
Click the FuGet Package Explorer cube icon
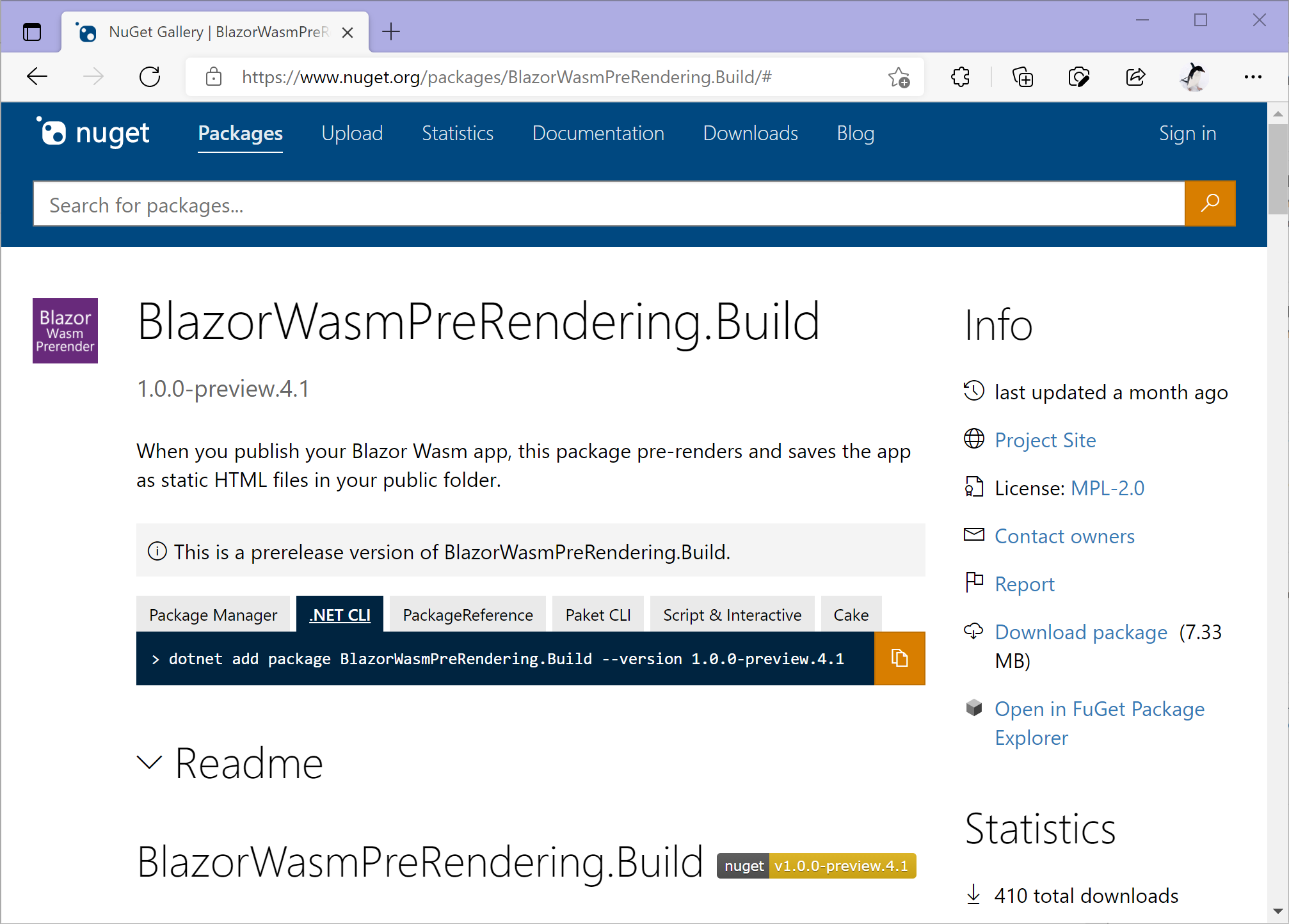click(973, 708)
